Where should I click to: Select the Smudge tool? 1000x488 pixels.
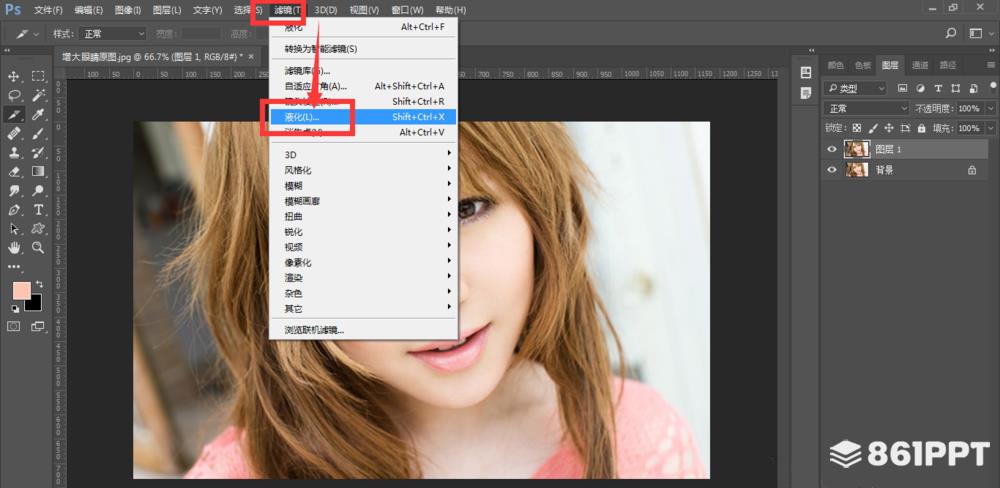click(13, 191)
